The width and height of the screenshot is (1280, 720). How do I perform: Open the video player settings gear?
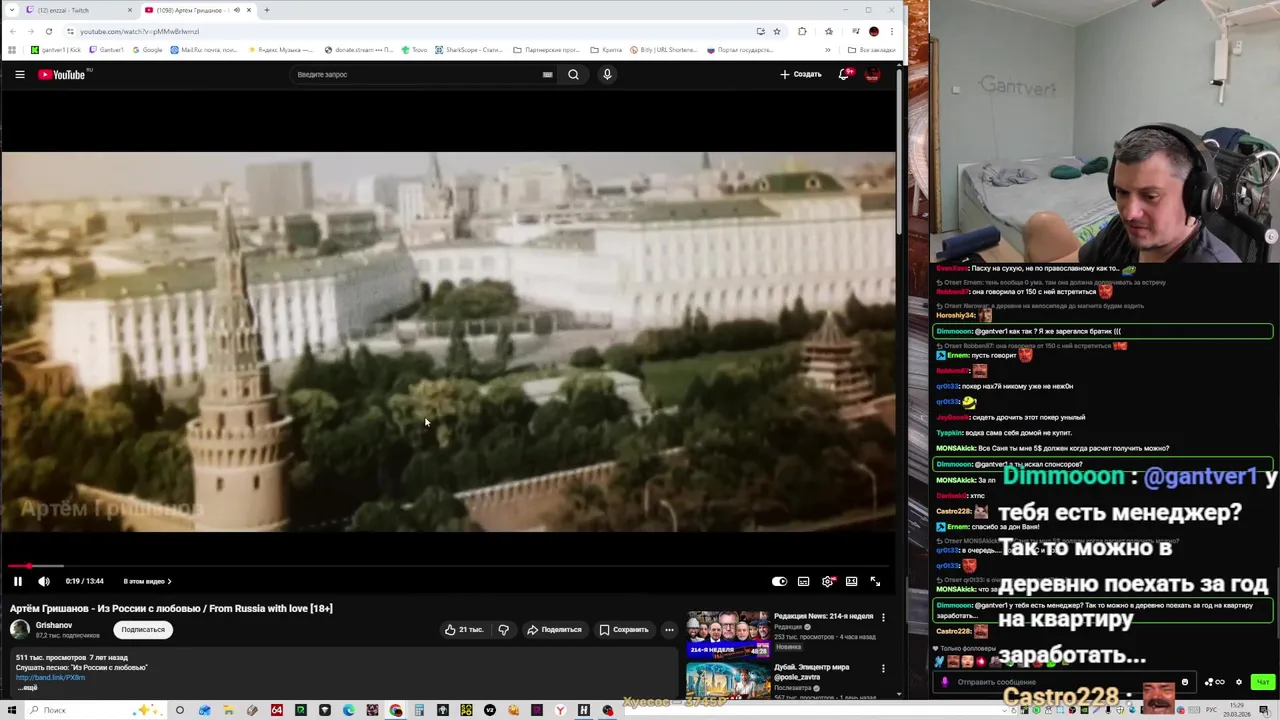pos(827,581)
